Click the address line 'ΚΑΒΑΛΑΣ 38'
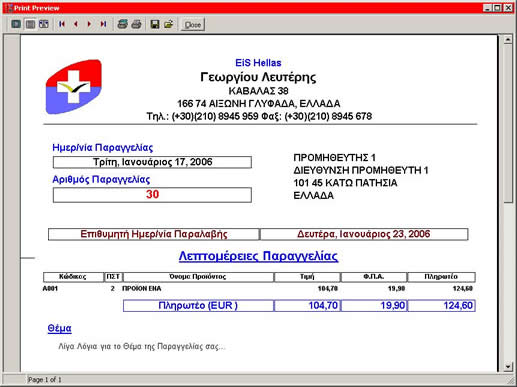Screen dimensions: 517x387 258,91
